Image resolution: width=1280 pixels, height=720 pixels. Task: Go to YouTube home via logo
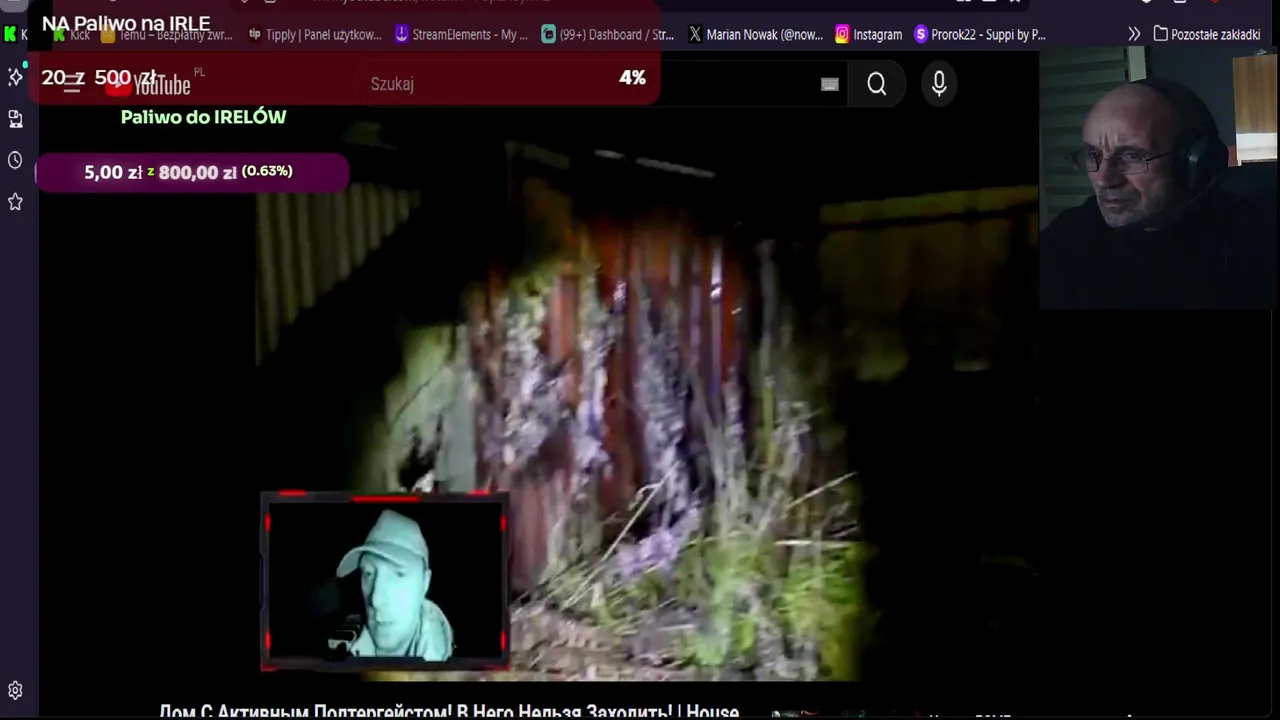147,84
